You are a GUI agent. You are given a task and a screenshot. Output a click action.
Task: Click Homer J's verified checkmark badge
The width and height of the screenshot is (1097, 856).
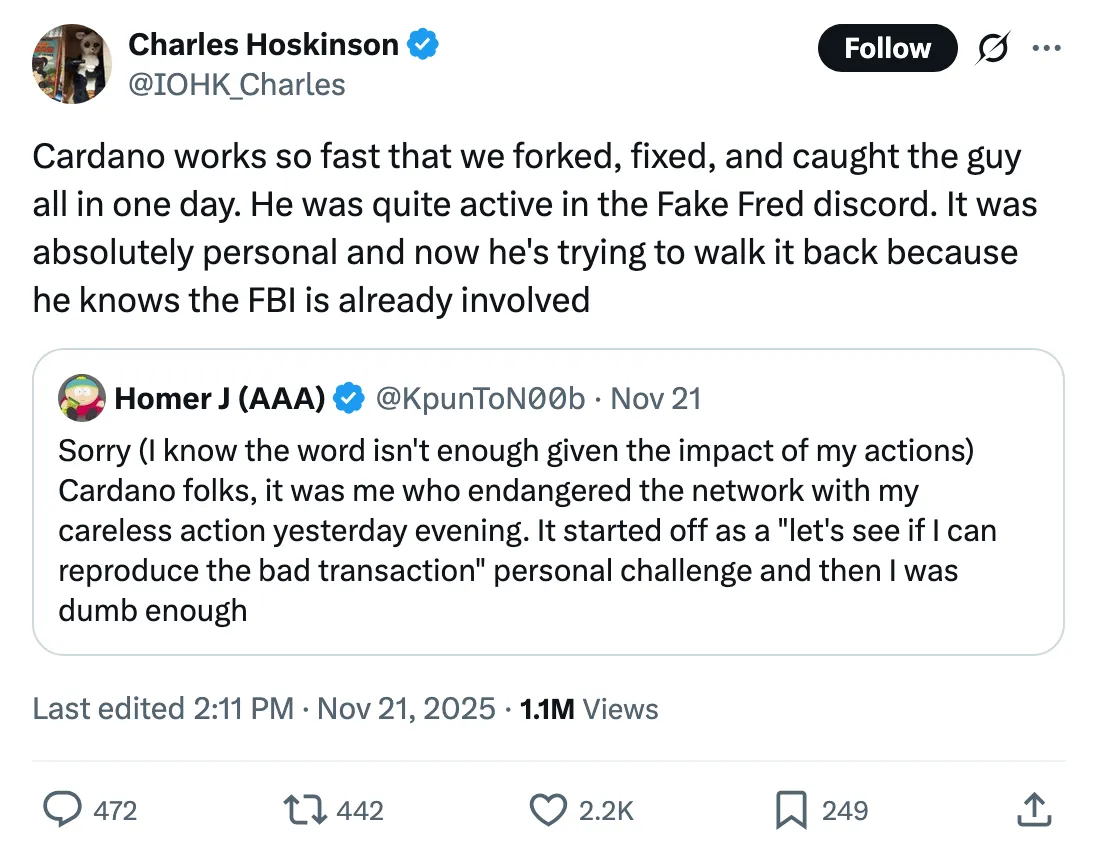348,398
